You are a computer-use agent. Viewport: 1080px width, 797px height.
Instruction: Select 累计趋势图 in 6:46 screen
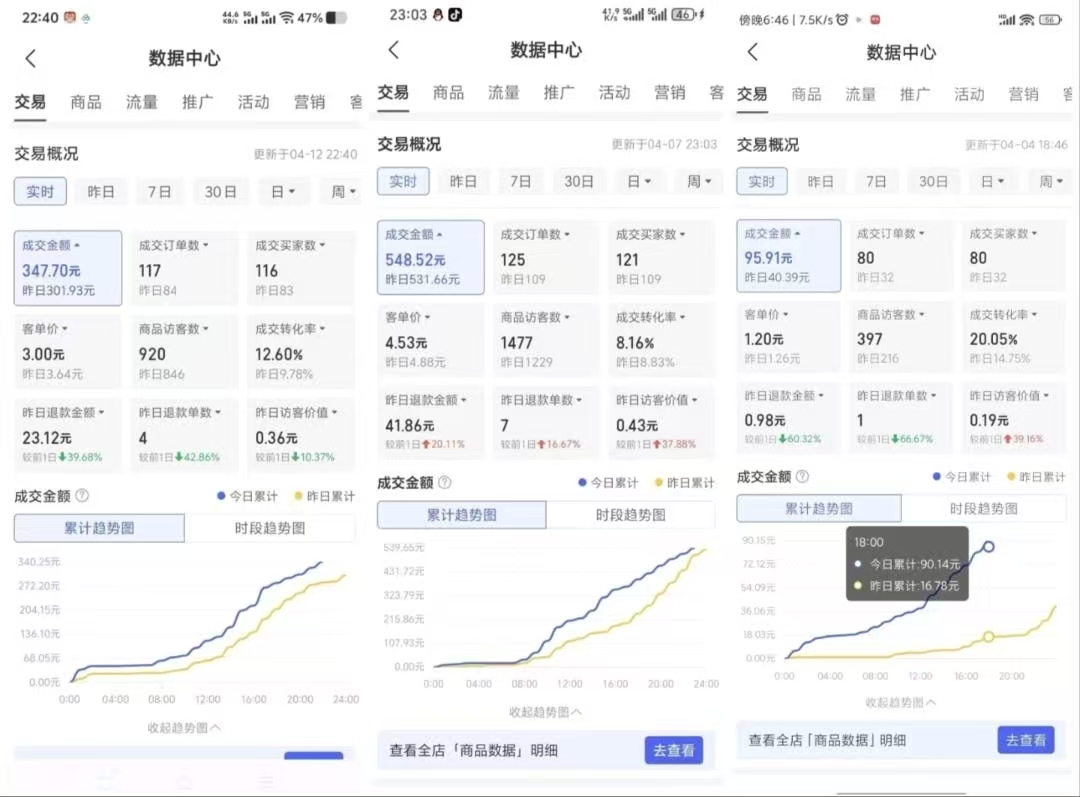(x=819, y=508)
